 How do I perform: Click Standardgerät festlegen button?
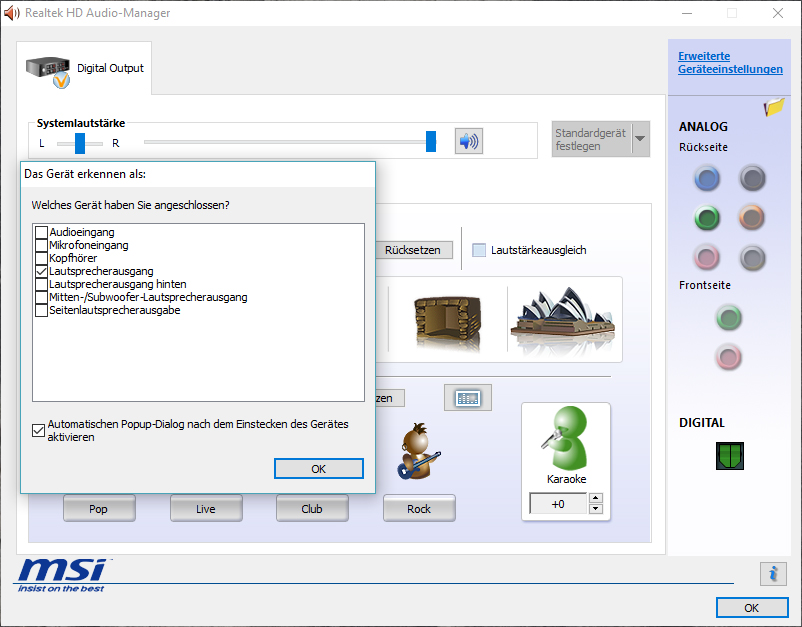[x=592, y=139]
